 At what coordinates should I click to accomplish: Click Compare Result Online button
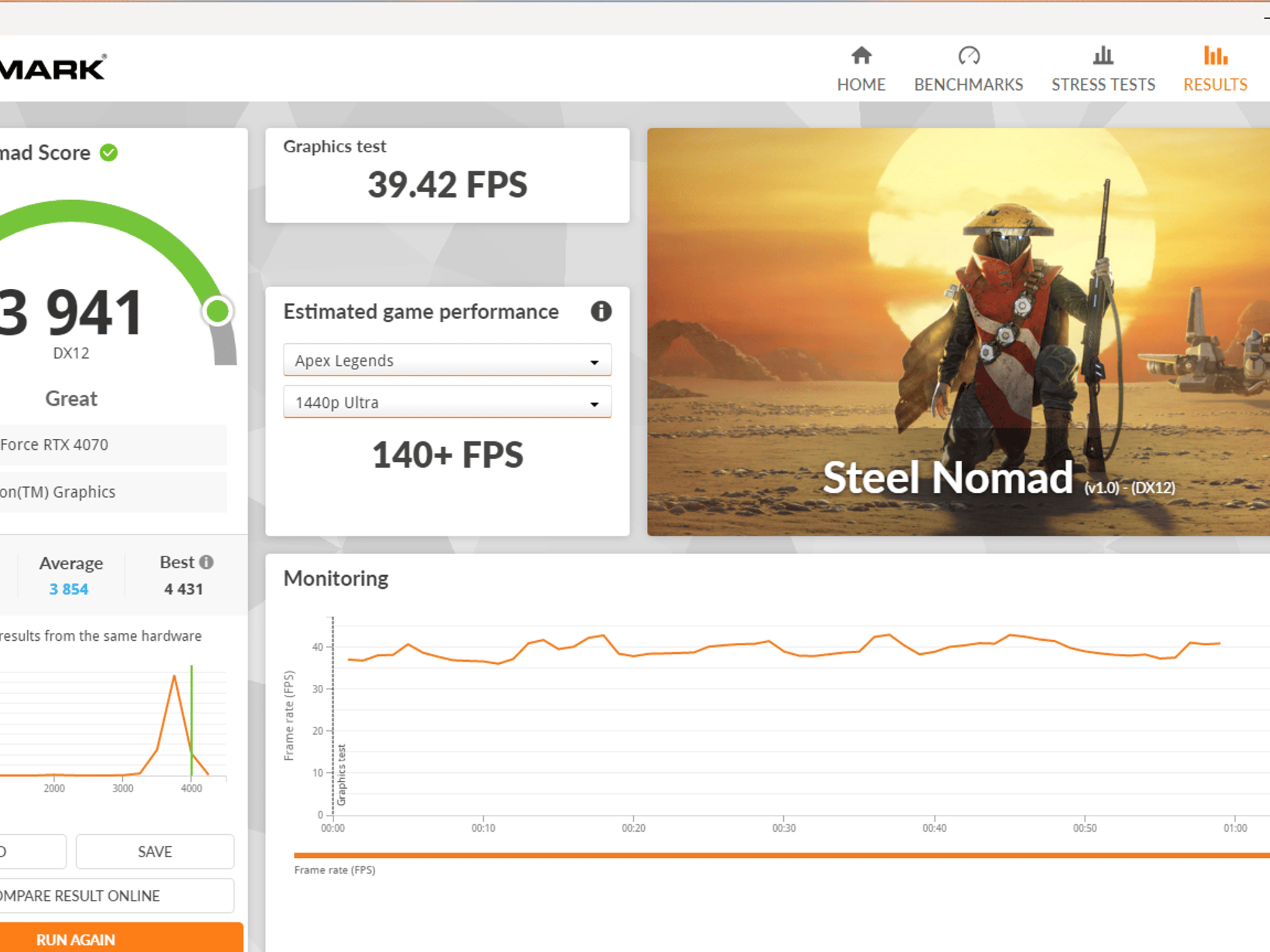[x=117, y=896]
